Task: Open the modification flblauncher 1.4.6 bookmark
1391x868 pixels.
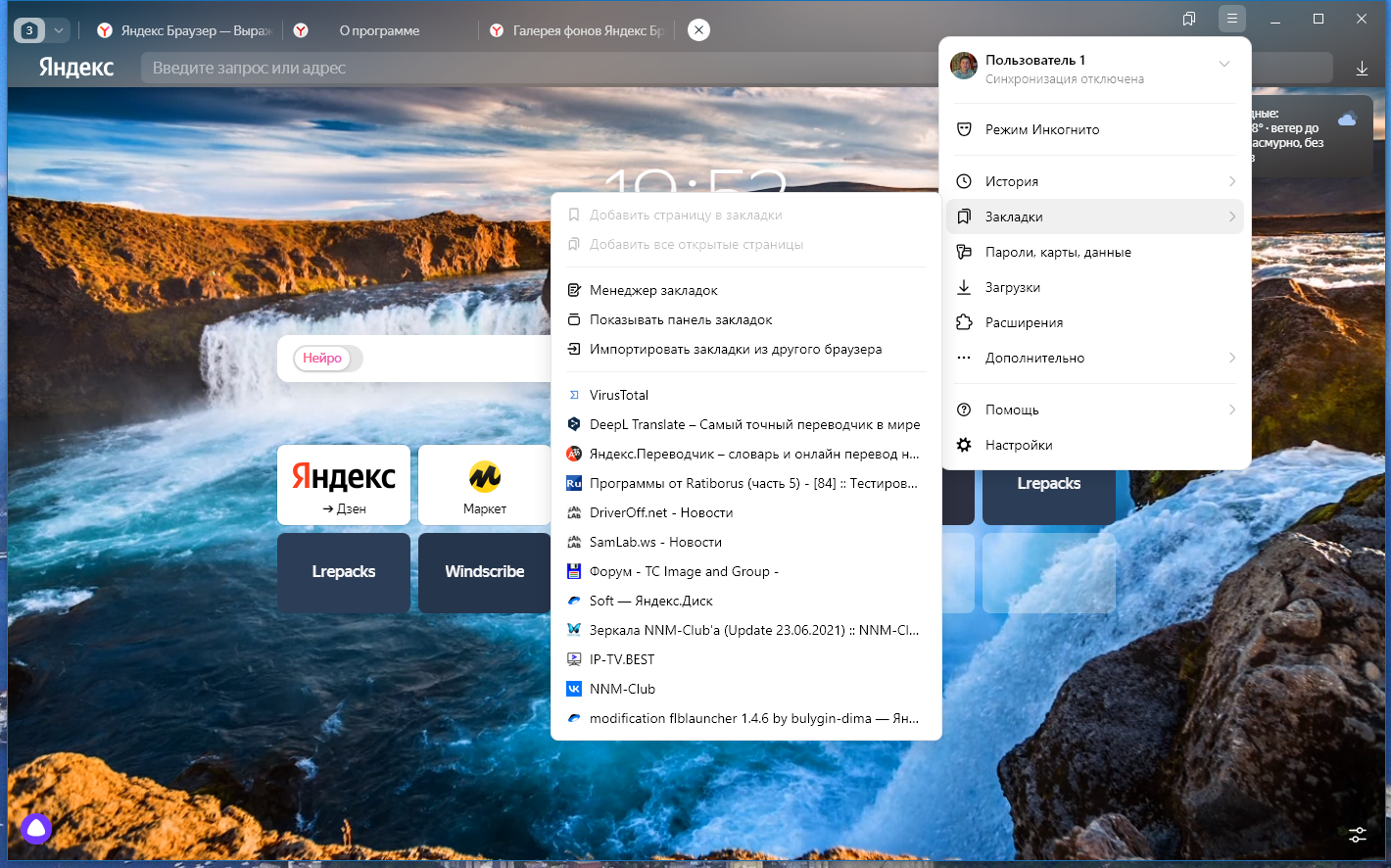Action: [x=746, y=718]
